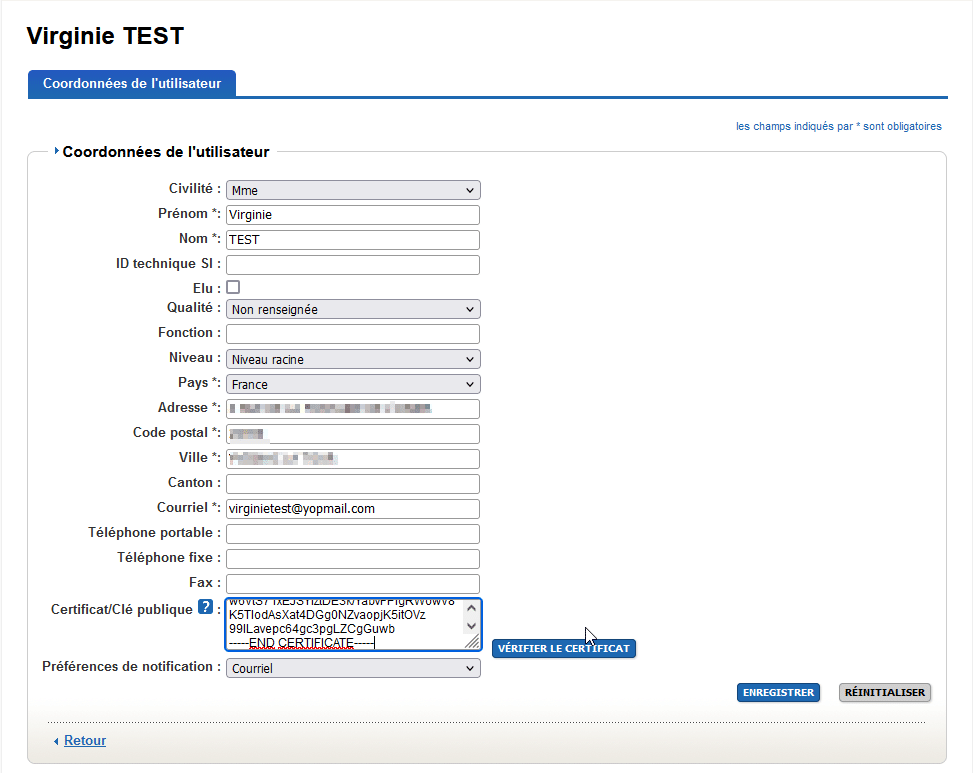973x773 pixels.
Task: Click the Réinitialiser button
Action: tap(884, 692)
